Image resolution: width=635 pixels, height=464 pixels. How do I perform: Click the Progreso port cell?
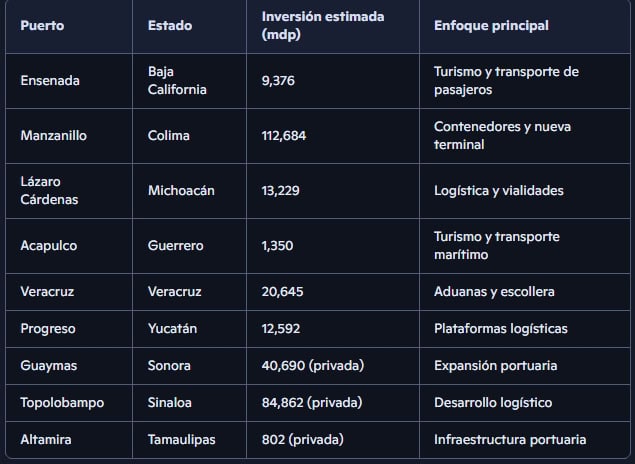click(x=48, y=328)
